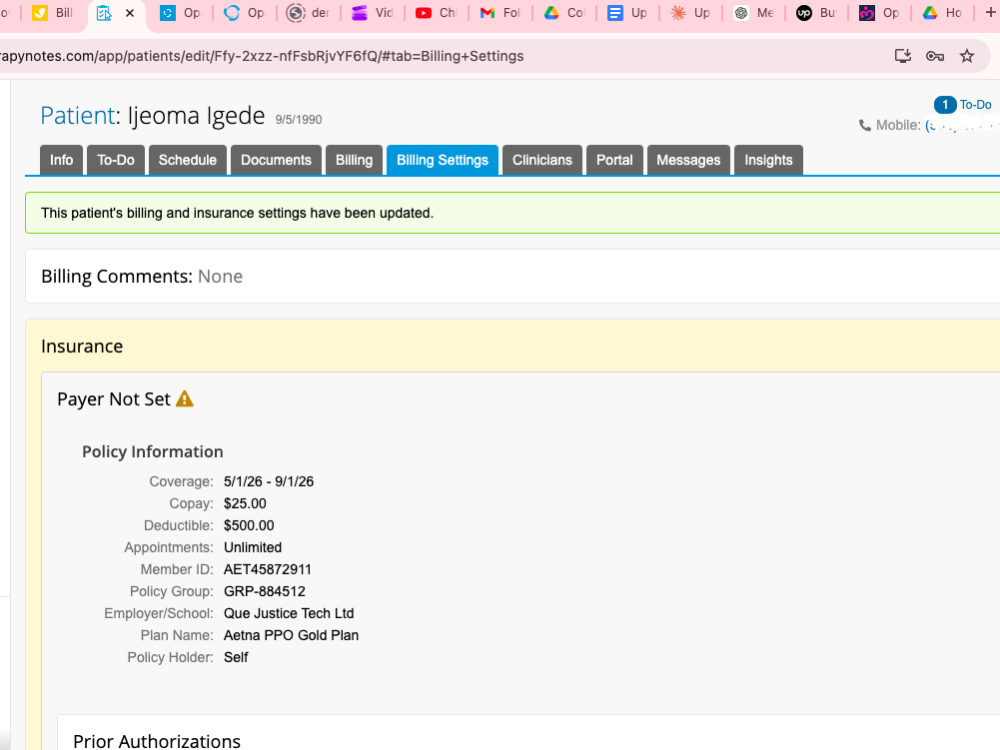Open the Upwork Bu browser tab
This screenshot has width=1000, height=750.
[817, 13]
